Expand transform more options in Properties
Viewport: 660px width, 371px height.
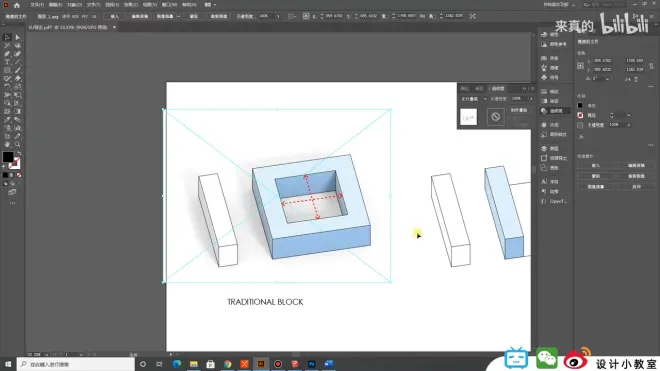coord(651,86)
